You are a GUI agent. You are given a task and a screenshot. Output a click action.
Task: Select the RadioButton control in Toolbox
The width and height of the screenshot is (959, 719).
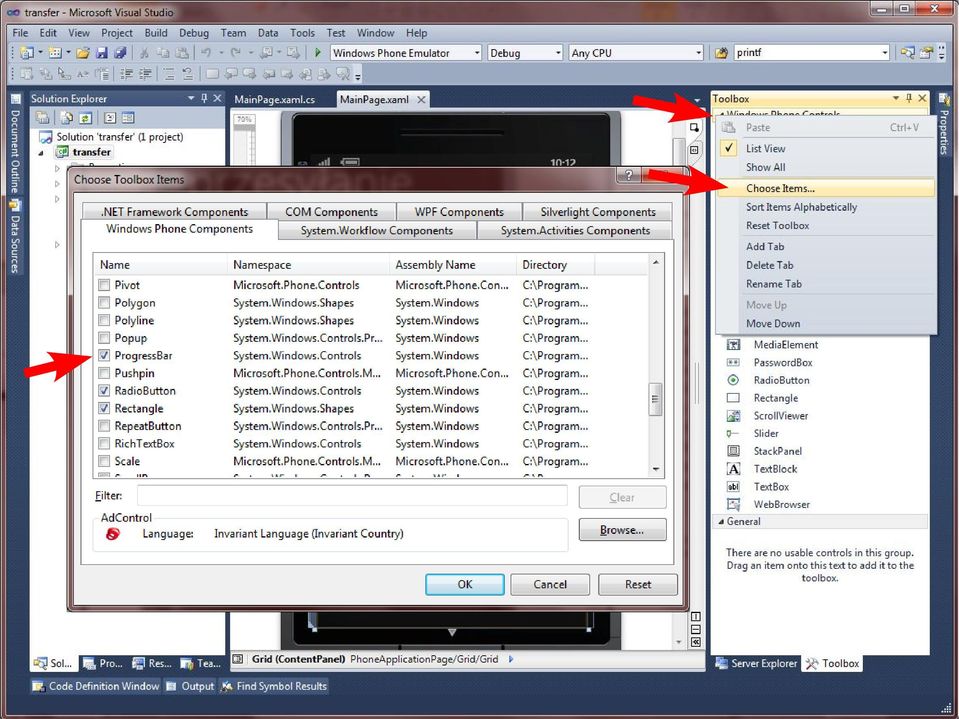coord(781,380)
